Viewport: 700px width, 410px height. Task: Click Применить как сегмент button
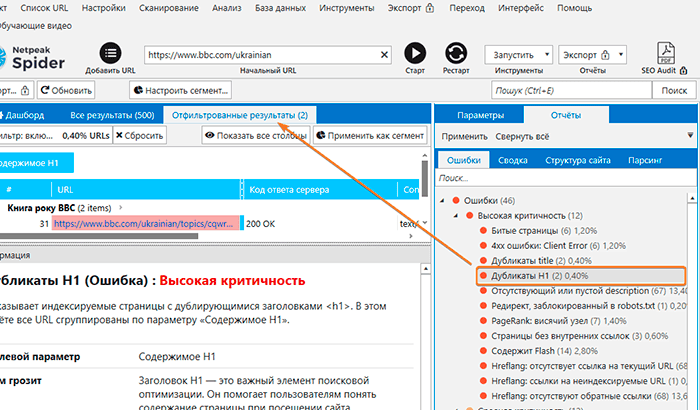click(370, 135)
